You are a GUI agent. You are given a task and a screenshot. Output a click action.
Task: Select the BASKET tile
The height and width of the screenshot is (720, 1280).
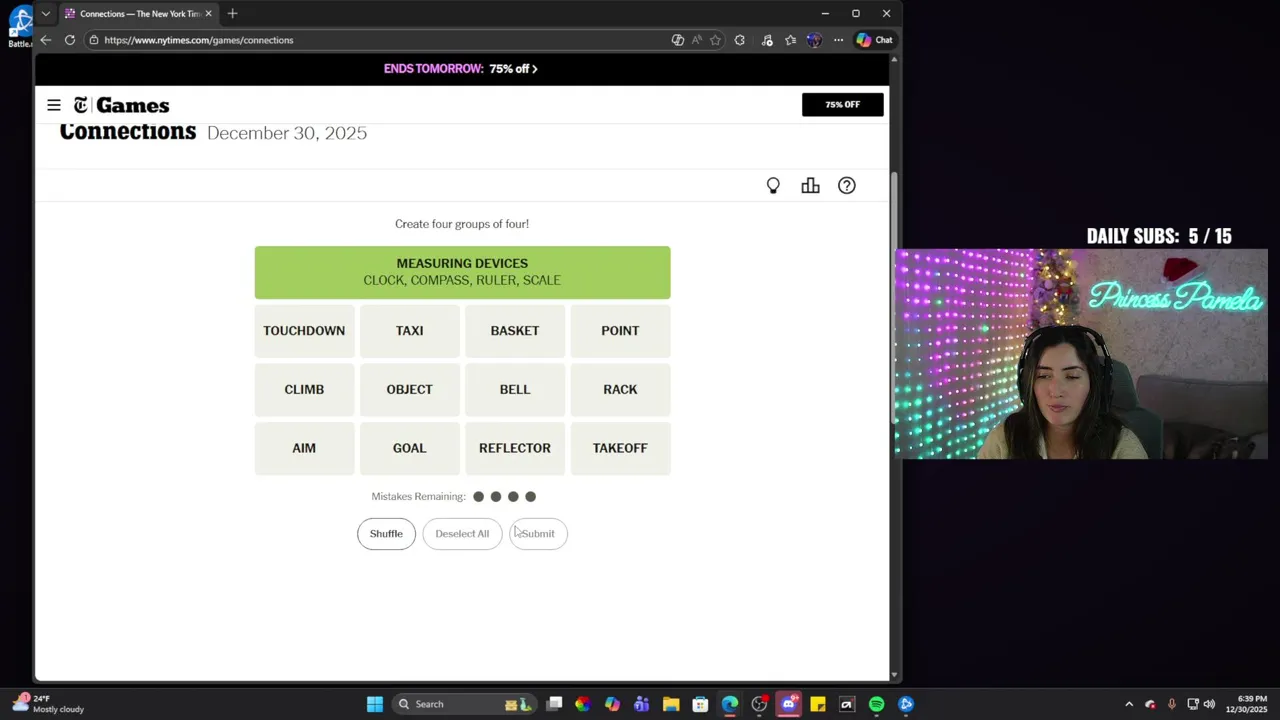coord(515,331)
